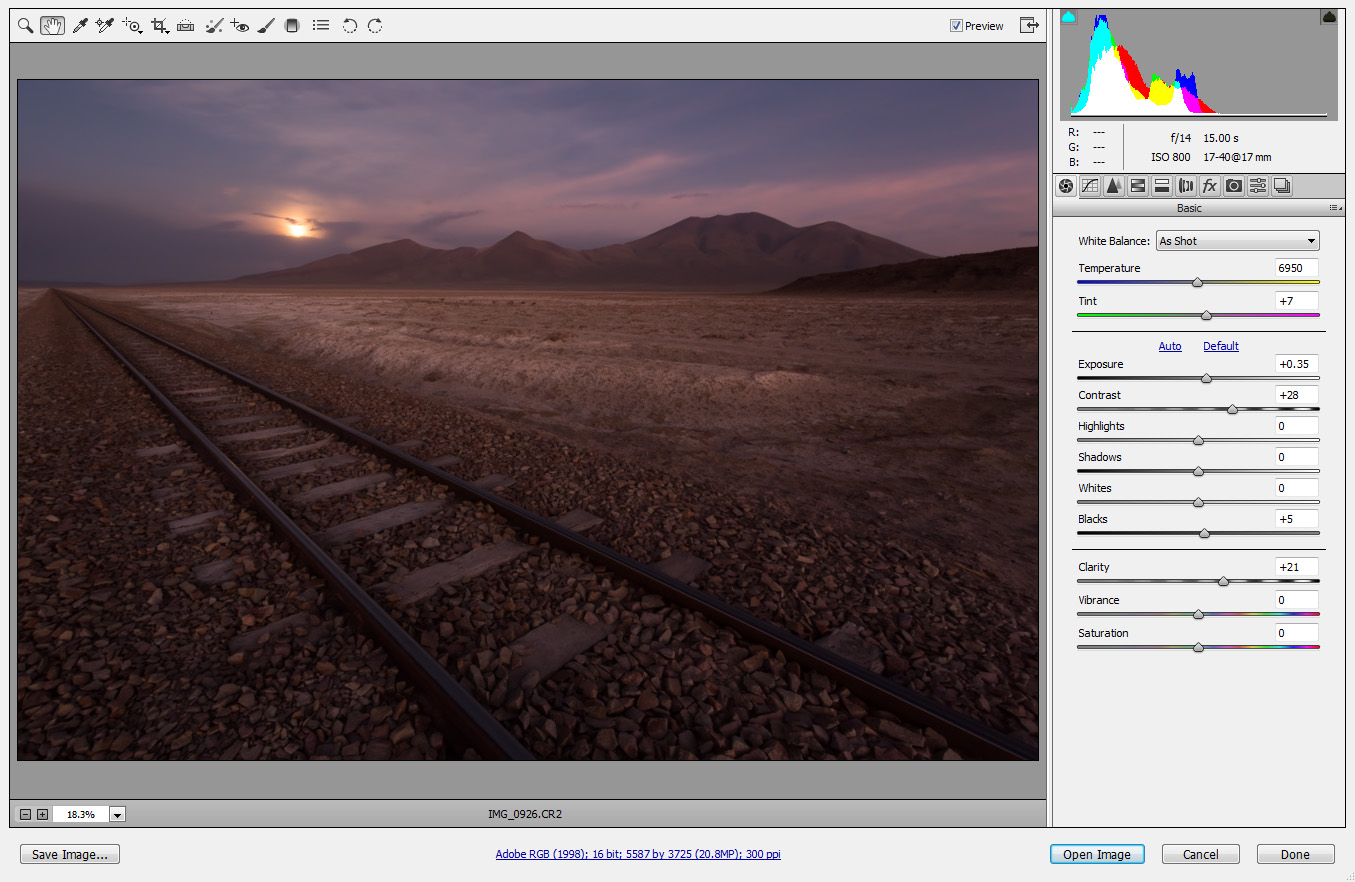
Task: Click the Save Image button
Action: coord(70,854)
